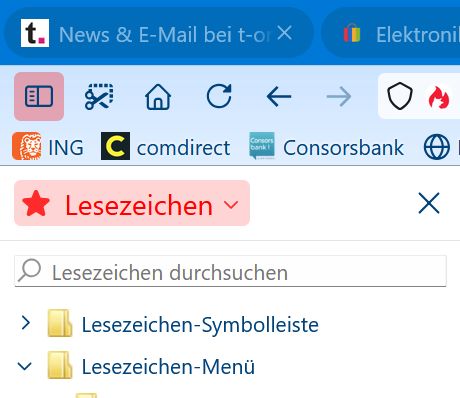Click the screenshot scissors icon
The height and width of the screenshot is (398, 460).
[x=99, y=97]
